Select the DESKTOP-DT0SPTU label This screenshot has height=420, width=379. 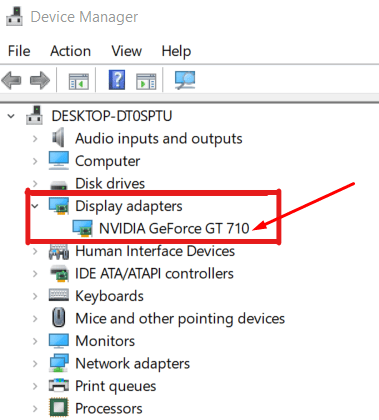(x=112, y=116)
